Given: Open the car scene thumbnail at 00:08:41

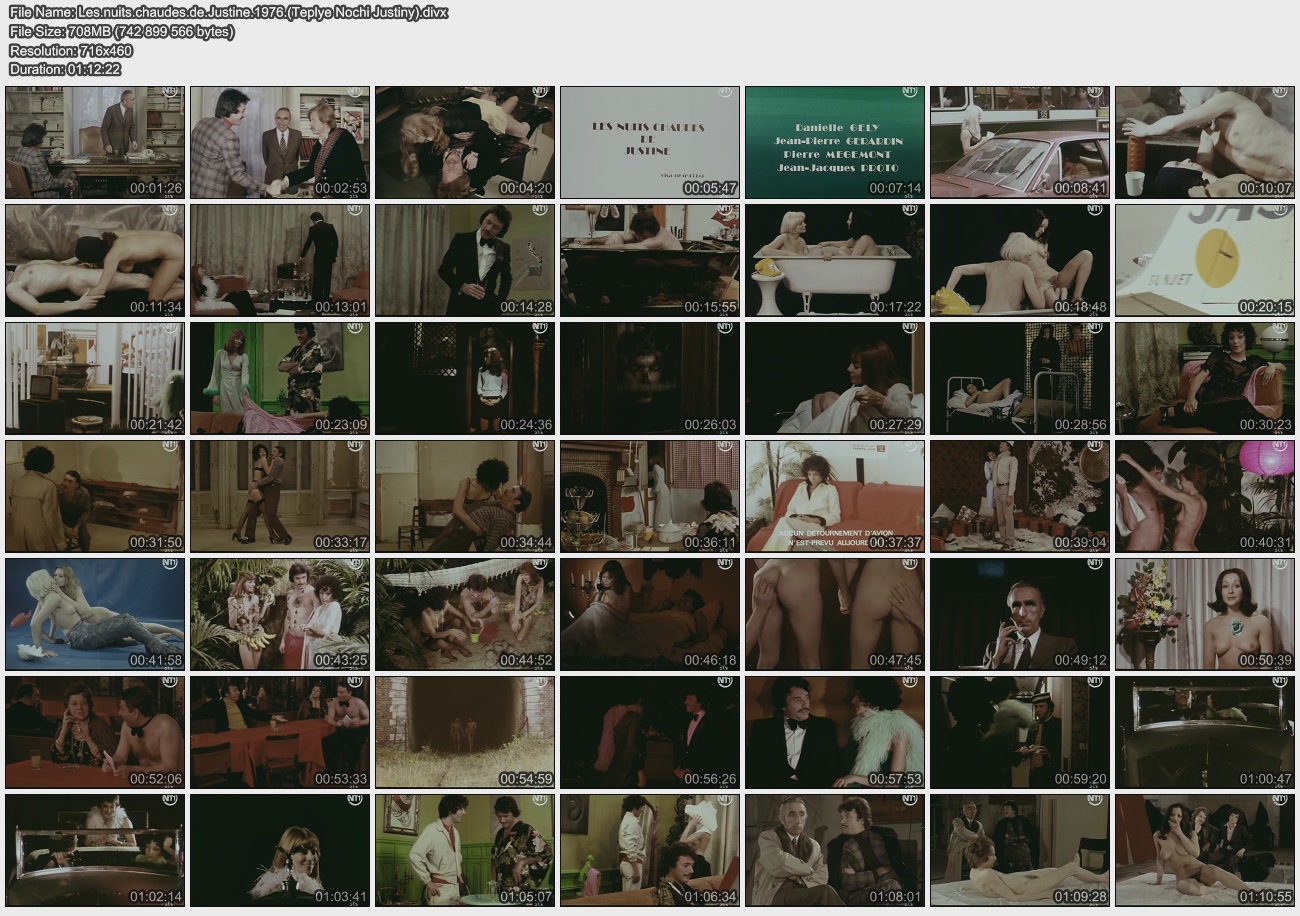Looking at the screenshot, I should [1020, 142].
